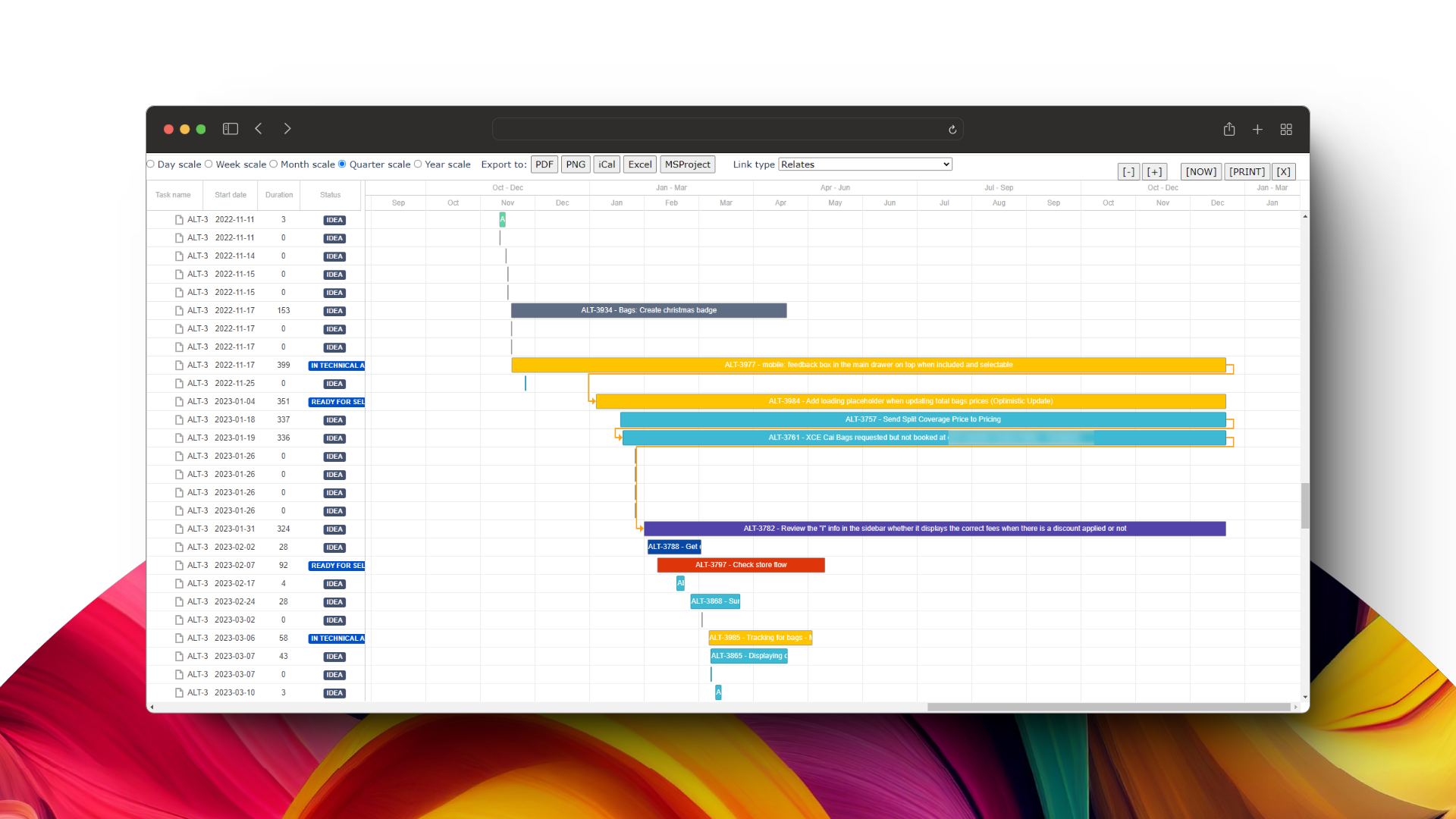Open the browser share icon
The height and width of the screenshot is (819, 1456).
[1229, 130]
